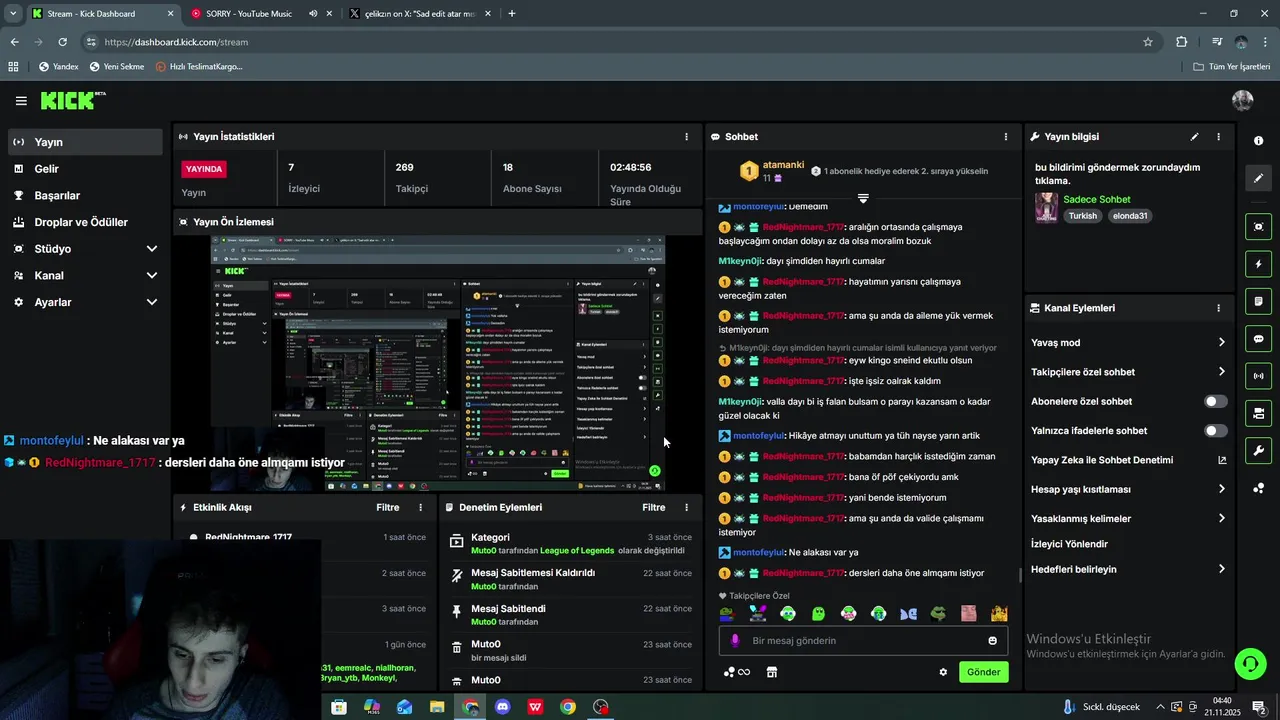Click the KICK logo
Viewport: 1280px width, 720px height.
tap(72, 100)
